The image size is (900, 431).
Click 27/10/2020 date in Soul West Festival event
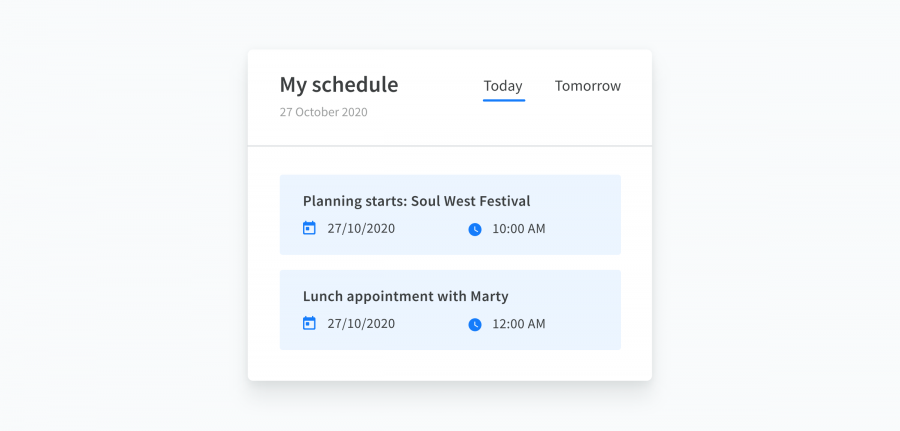tap(361, 229)
